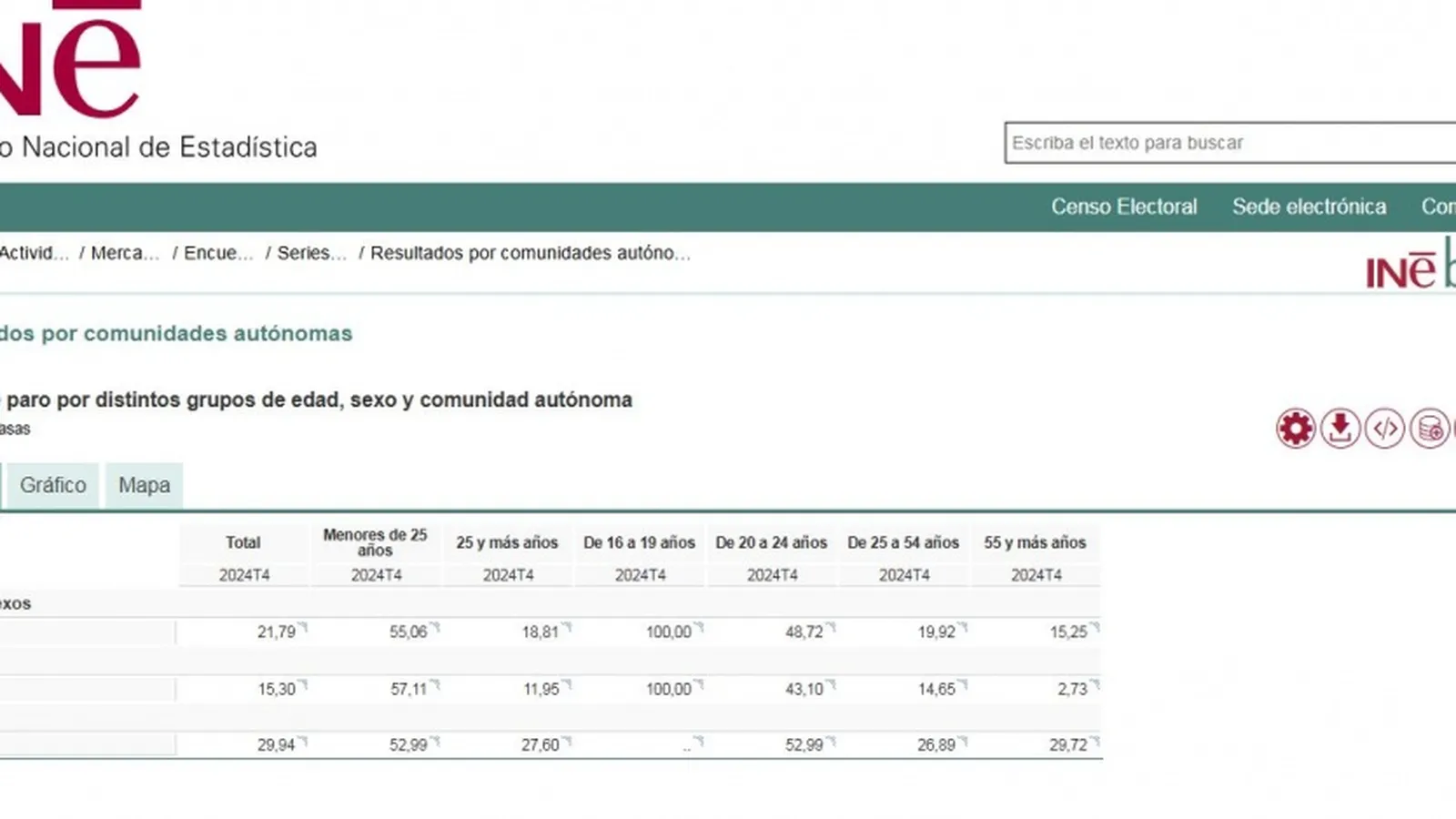This screenshot has width=1456, height=819.
Task: Focus the 'Escriba el texto para buscar' field
Action: 1228,143
